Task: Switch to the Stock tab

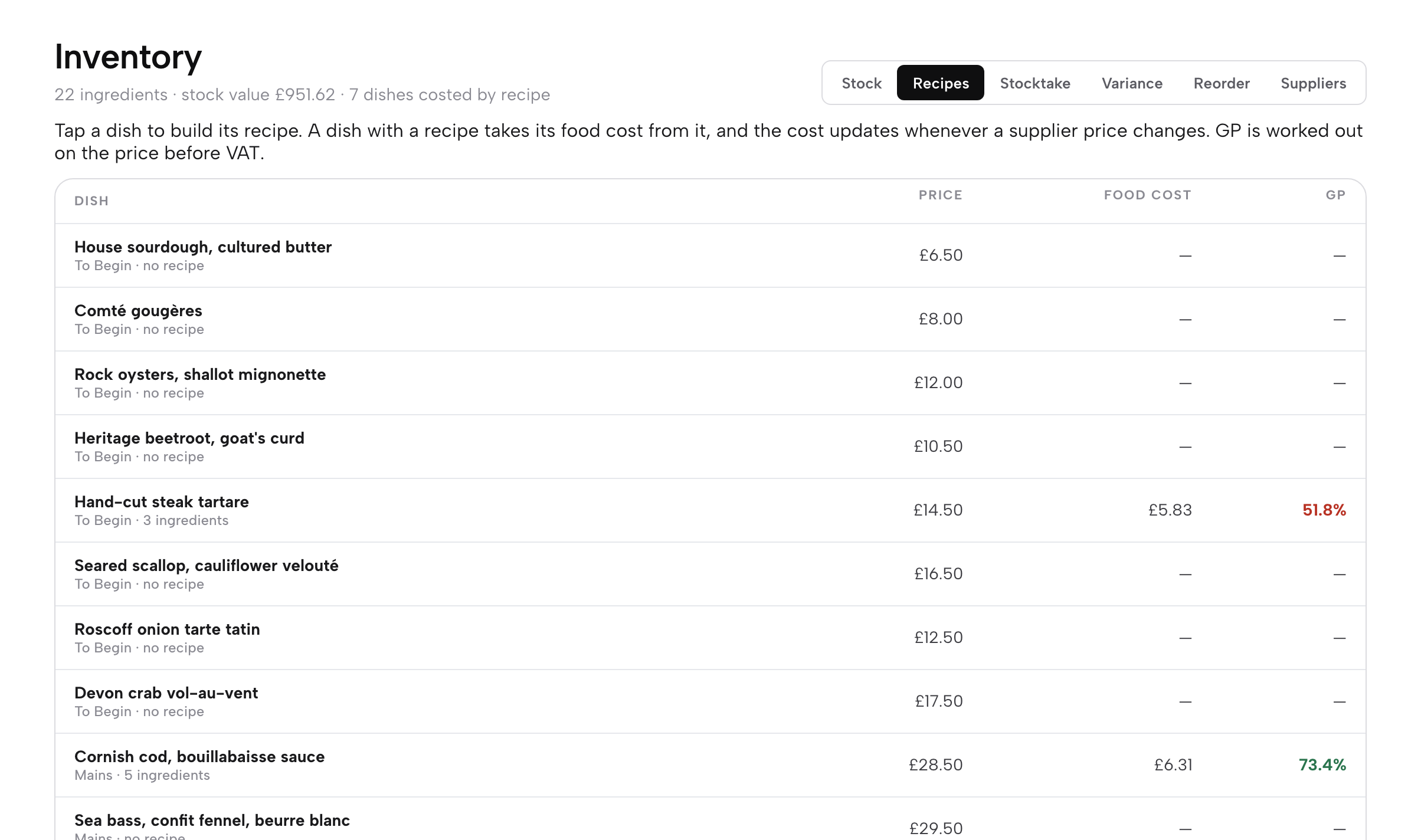Action: tap(861, 83)
